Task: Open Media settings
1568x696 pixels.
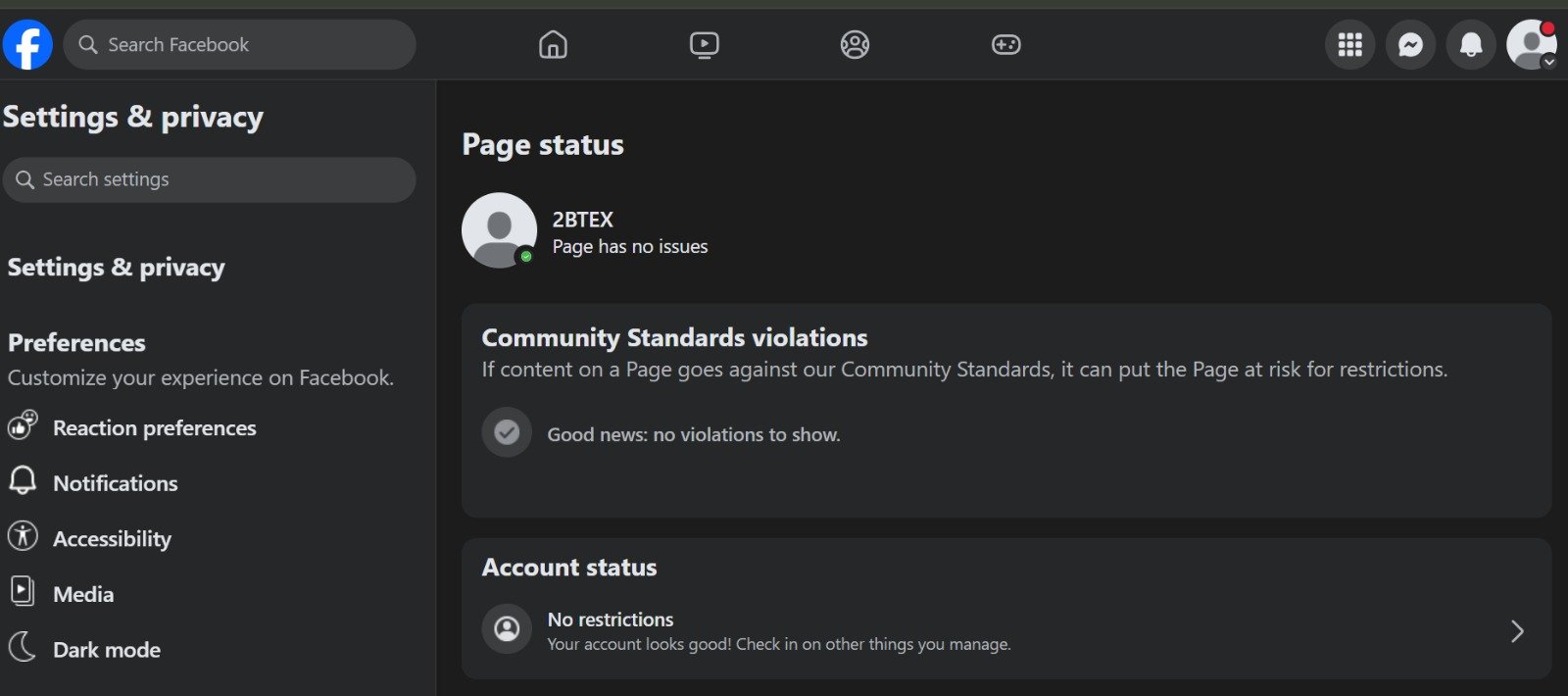Action: [x=83, y=594]
